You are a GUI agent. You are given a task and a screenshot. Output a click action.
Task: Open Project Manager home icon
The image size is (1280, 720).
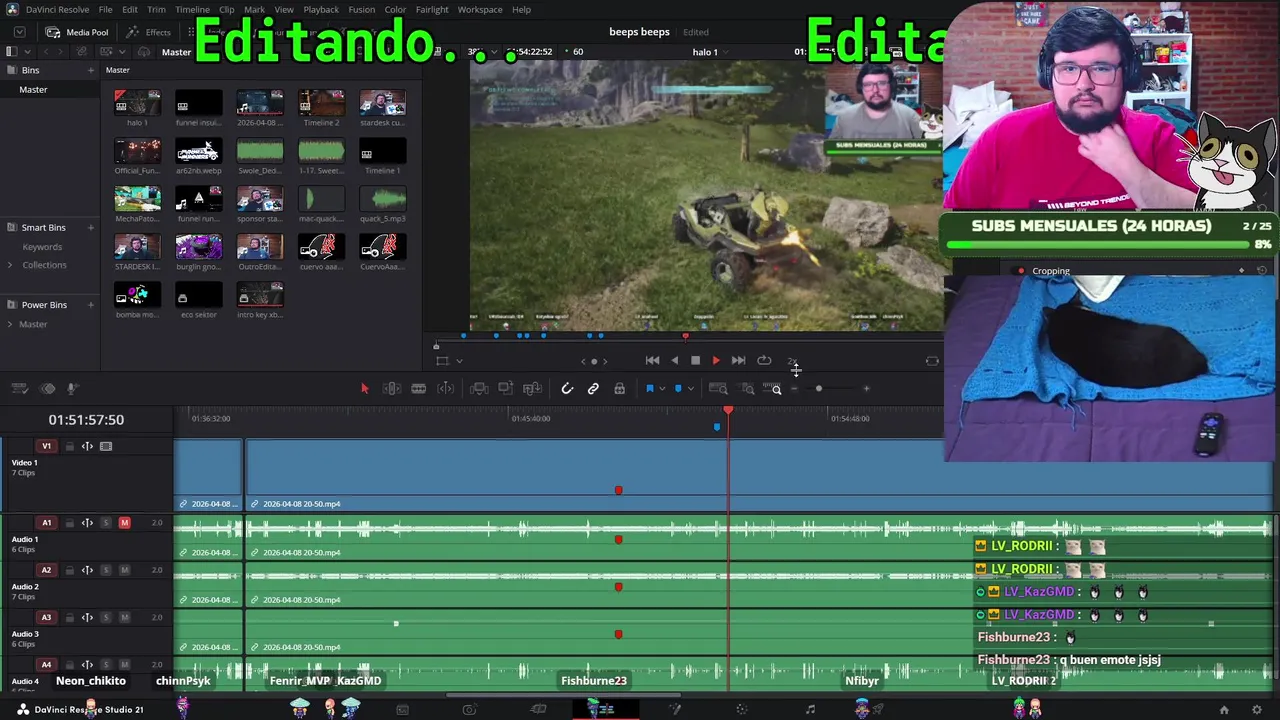(1224, 710)
